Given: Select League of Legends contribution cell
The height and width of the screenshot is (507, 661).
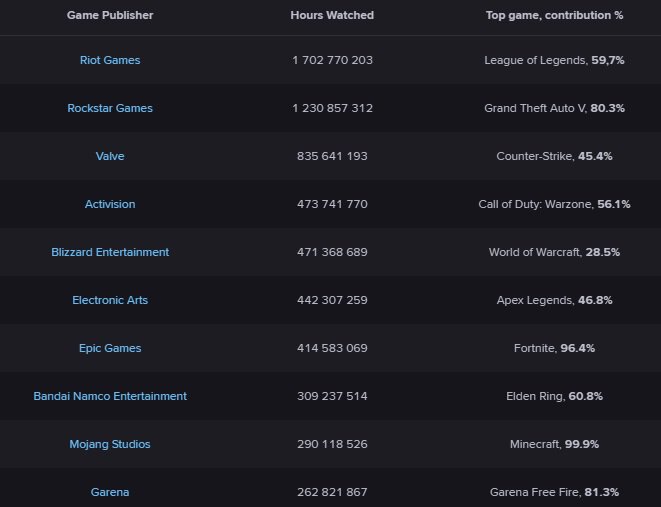Looking at the screenshot, I should (x=554, y=60).
